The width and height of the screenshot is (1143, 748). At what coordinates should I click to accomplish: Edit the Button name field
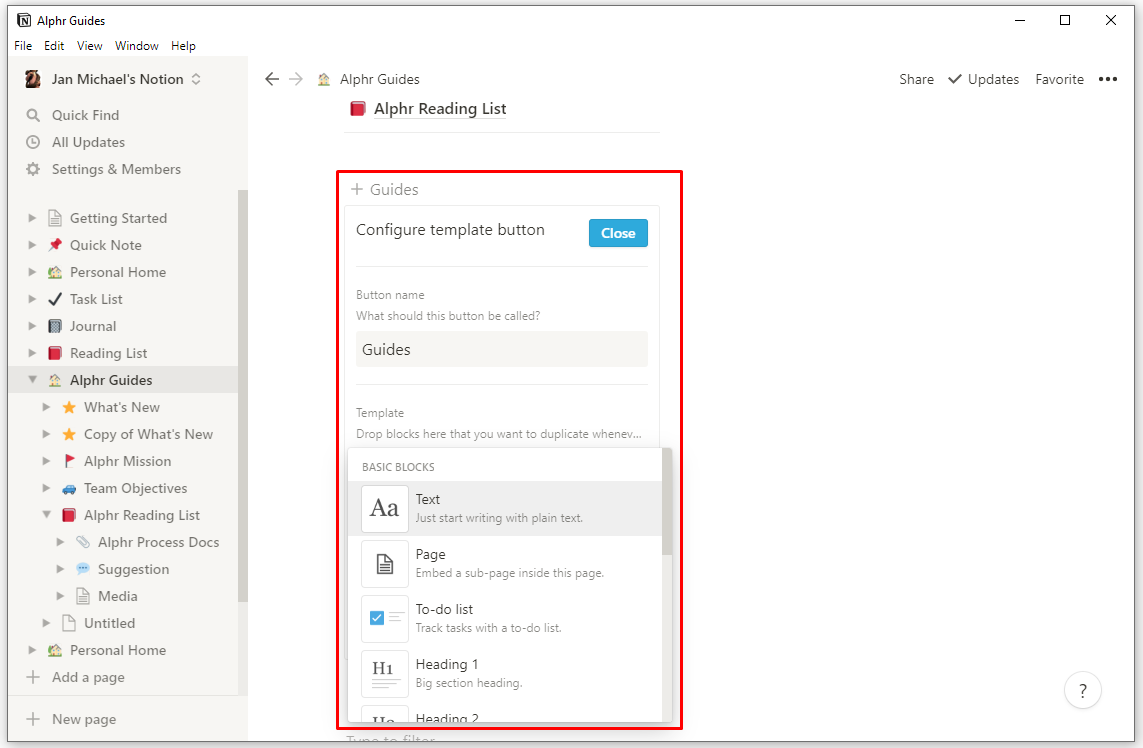coord(502,349)
